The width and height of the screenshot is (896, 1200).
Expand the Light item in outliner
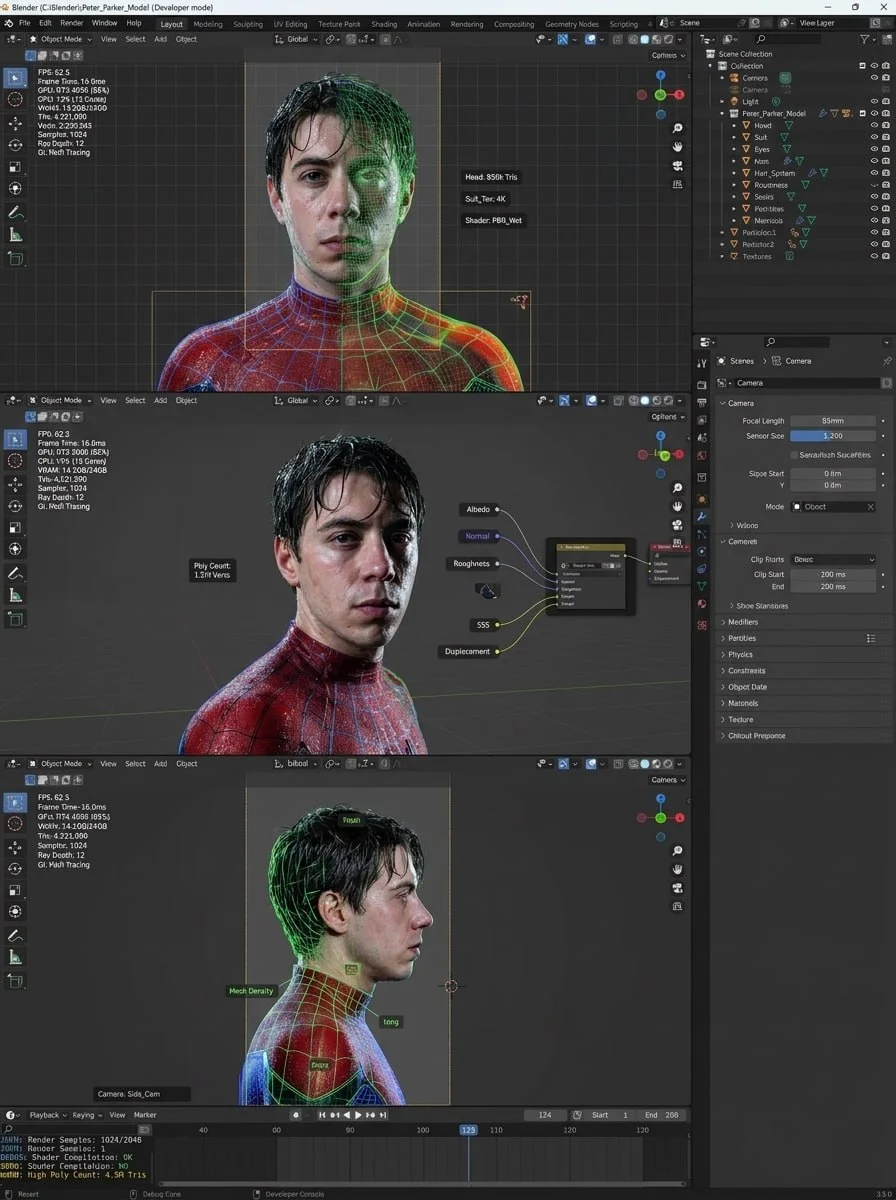point(722,101)
